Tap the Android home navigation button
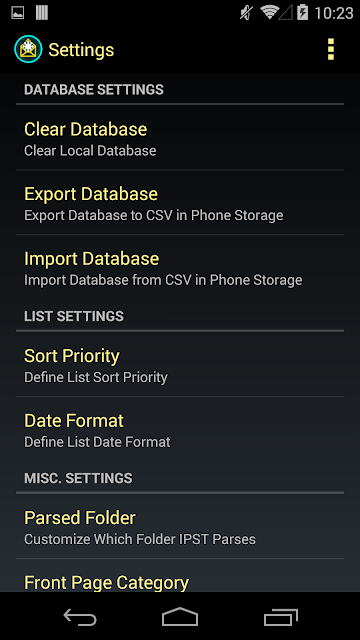 coord(180,616)
